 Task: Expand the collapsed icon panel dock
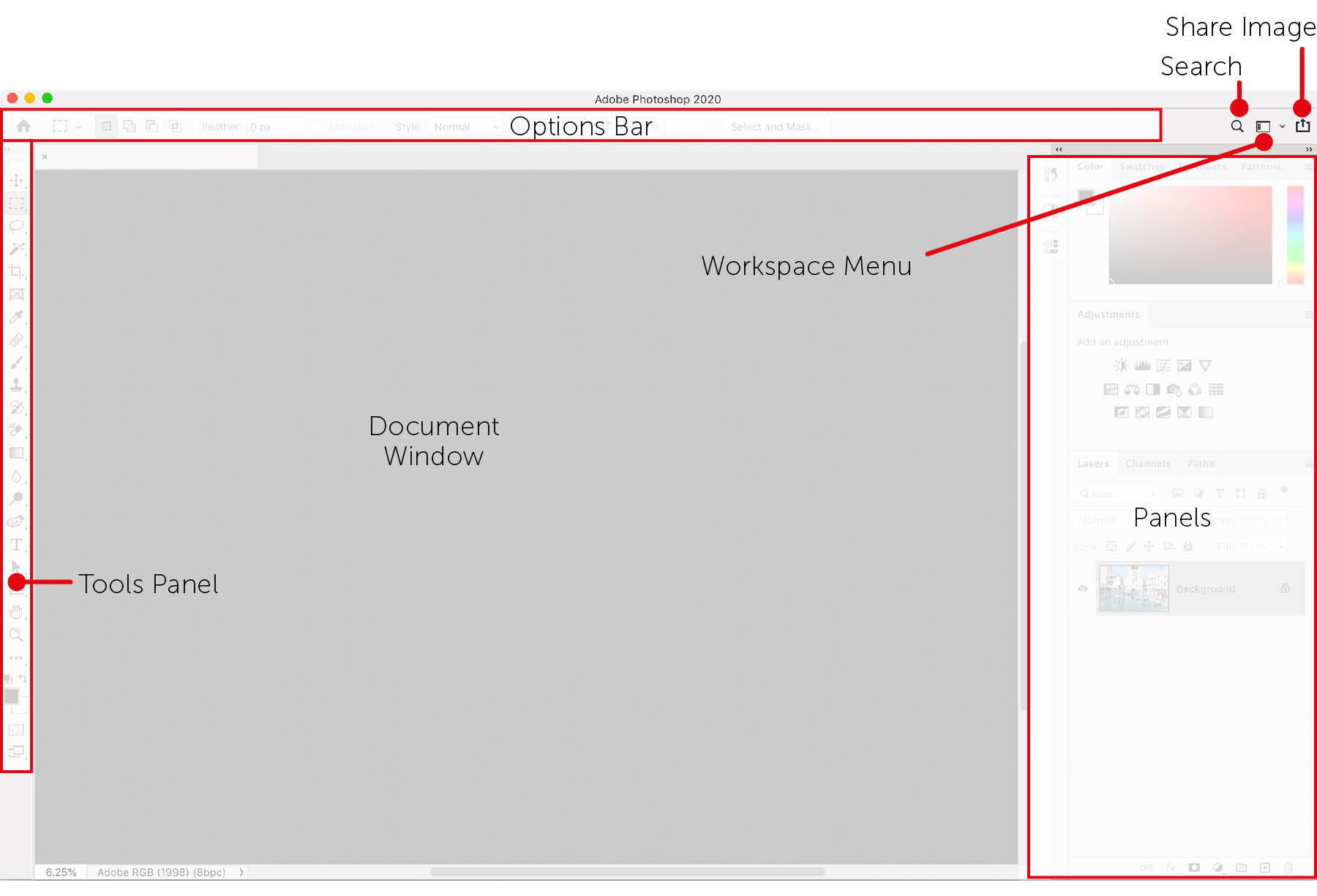1059,149
